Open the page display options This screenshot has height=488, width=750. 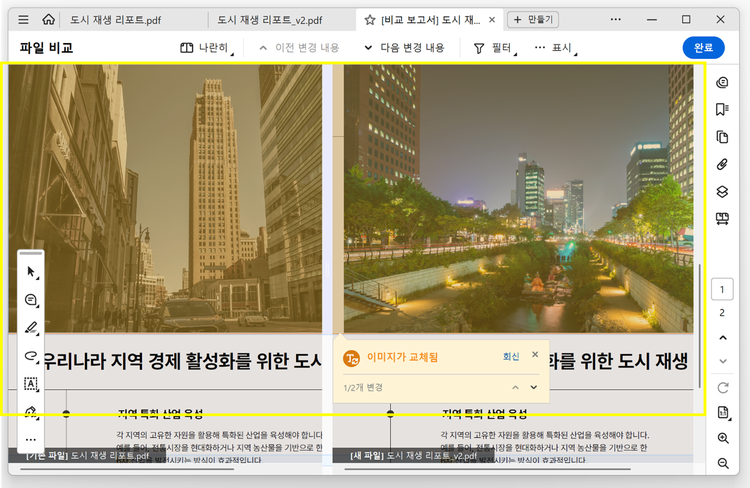pos(723,412)
